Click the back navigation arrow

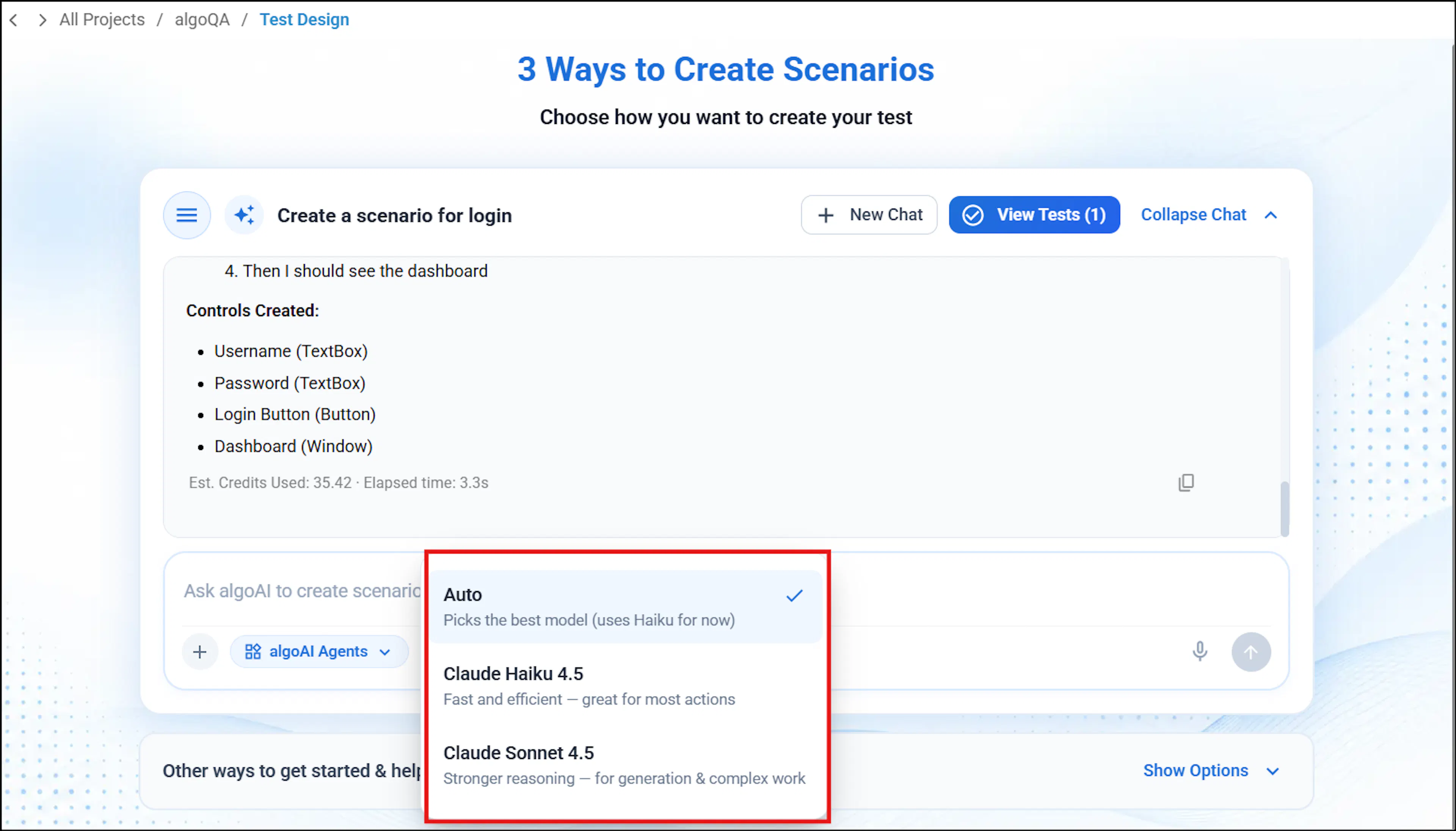[14, 20]
